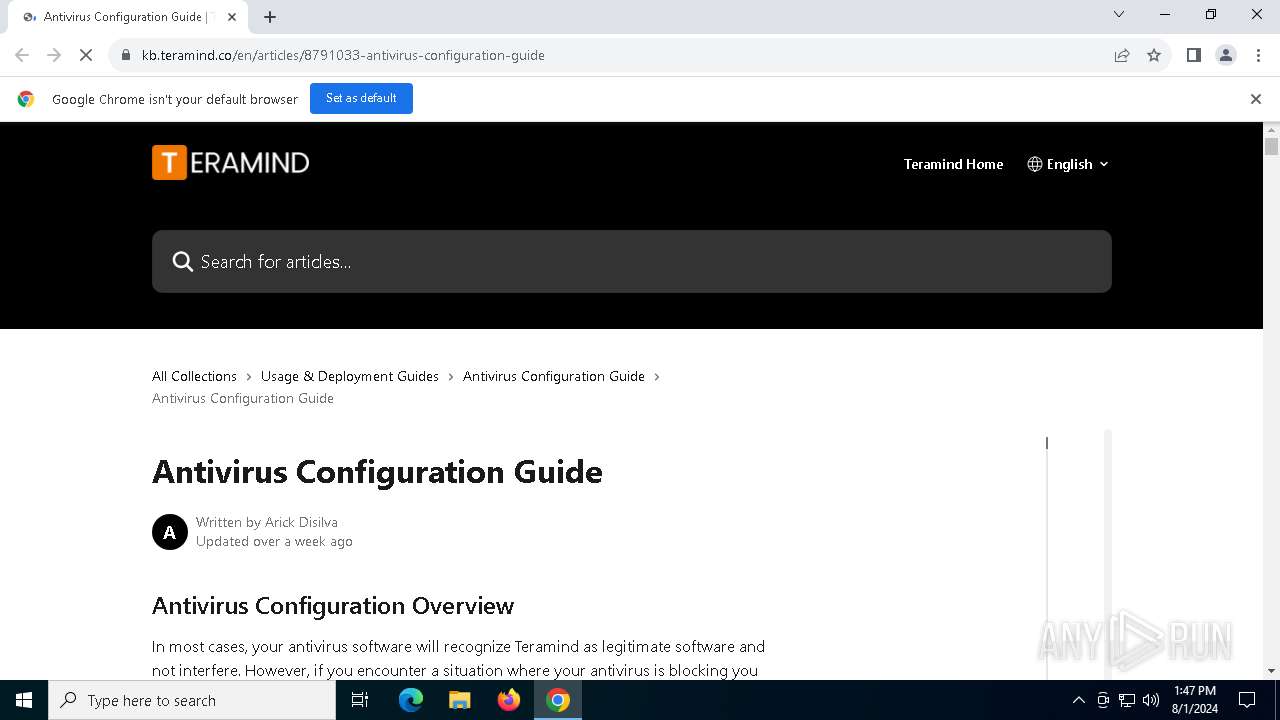Open volume control in system tray
The width and height of the screenshot is (1280, 720).
coord(1151,700)
